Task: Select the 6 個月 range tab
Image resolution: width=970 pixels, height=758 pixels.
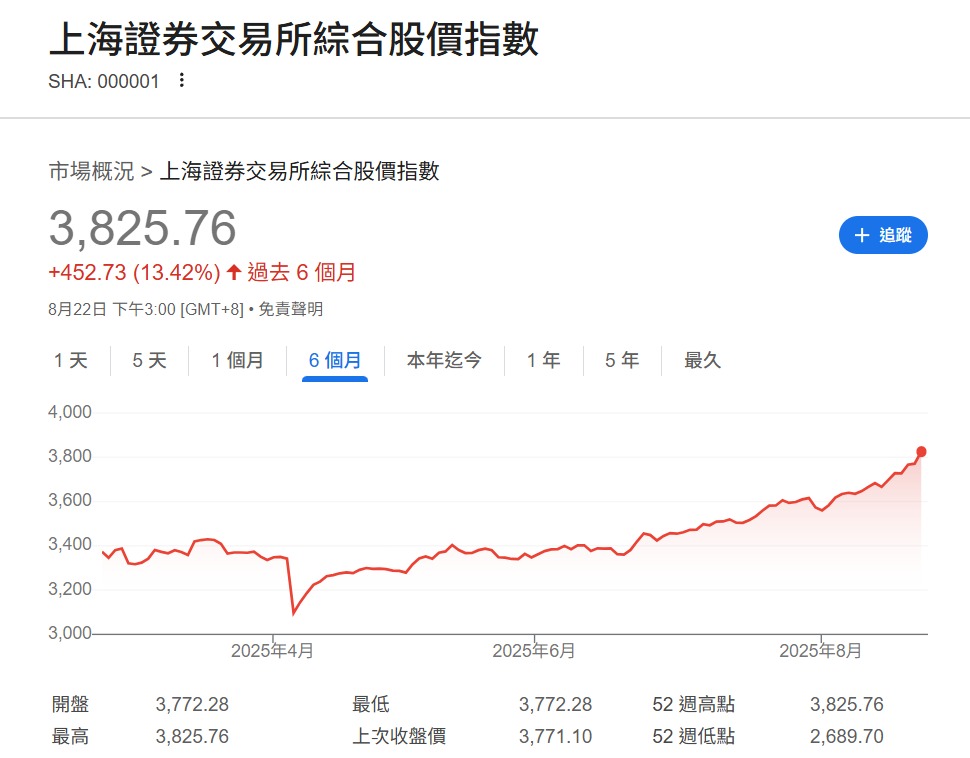Action: click(335, 360)
